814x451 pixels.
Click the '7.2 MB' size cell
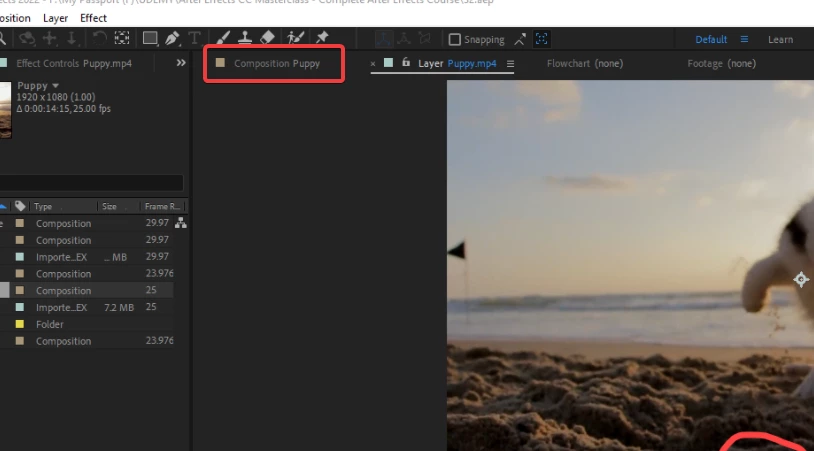click(119, 308)
